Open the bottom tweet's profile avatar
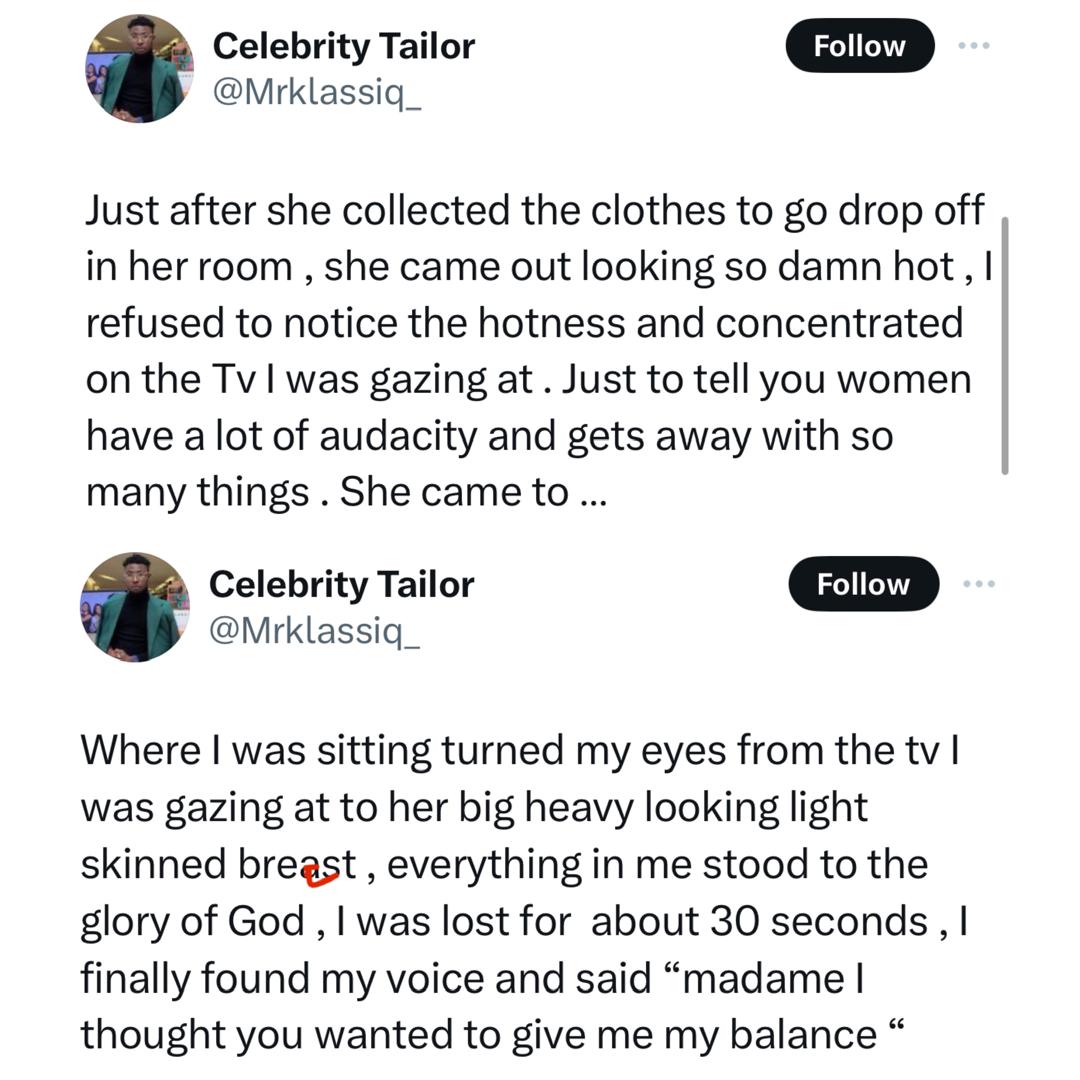 coord(135,607)
